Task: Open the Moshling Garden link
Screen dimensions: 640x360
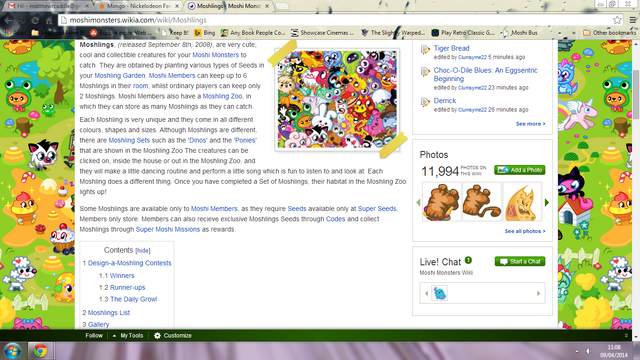Action: click(x=120, y=76)
